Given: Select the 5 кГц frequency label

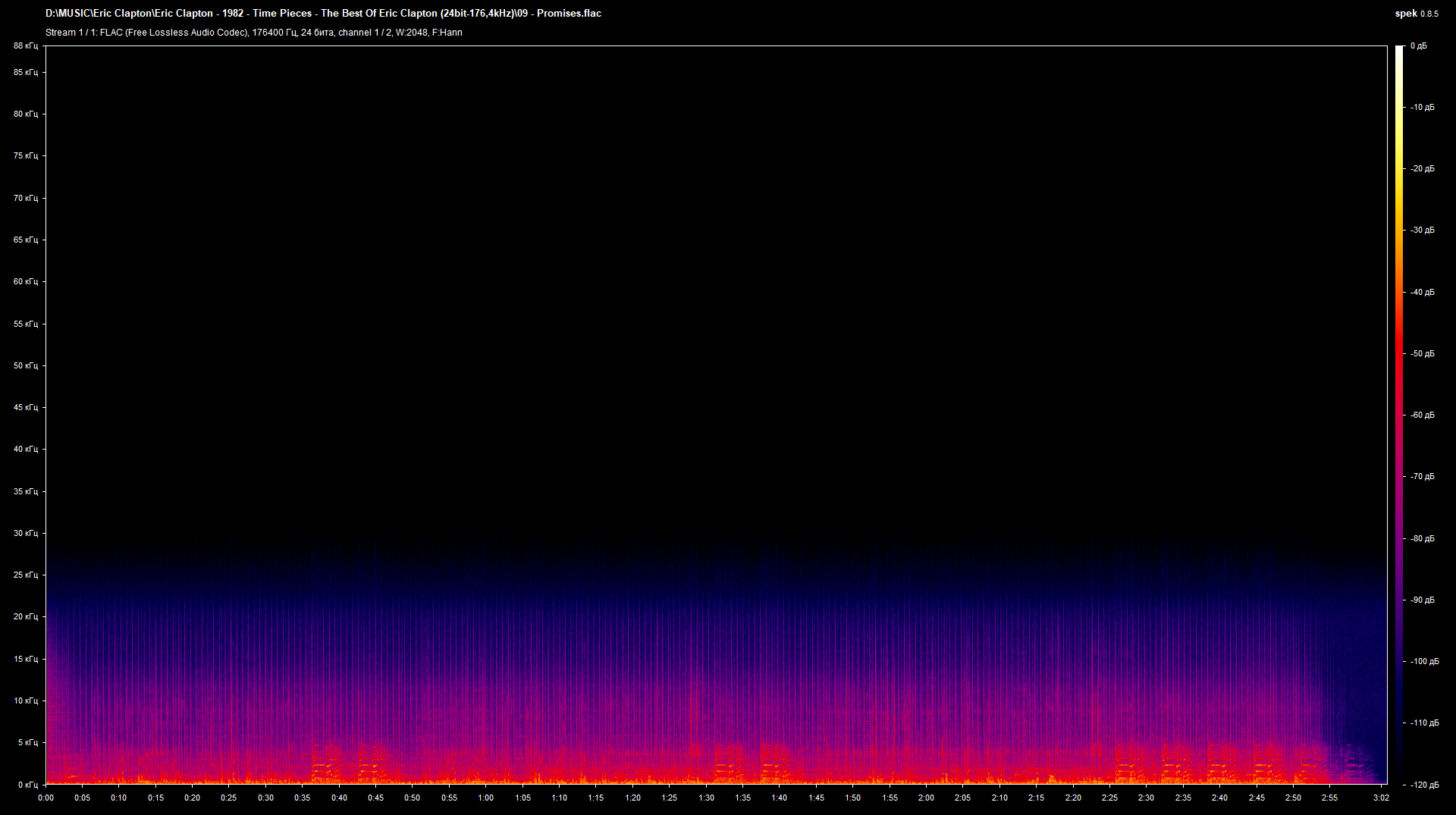Looking at the screenshot, I should (x=27, y=743).
